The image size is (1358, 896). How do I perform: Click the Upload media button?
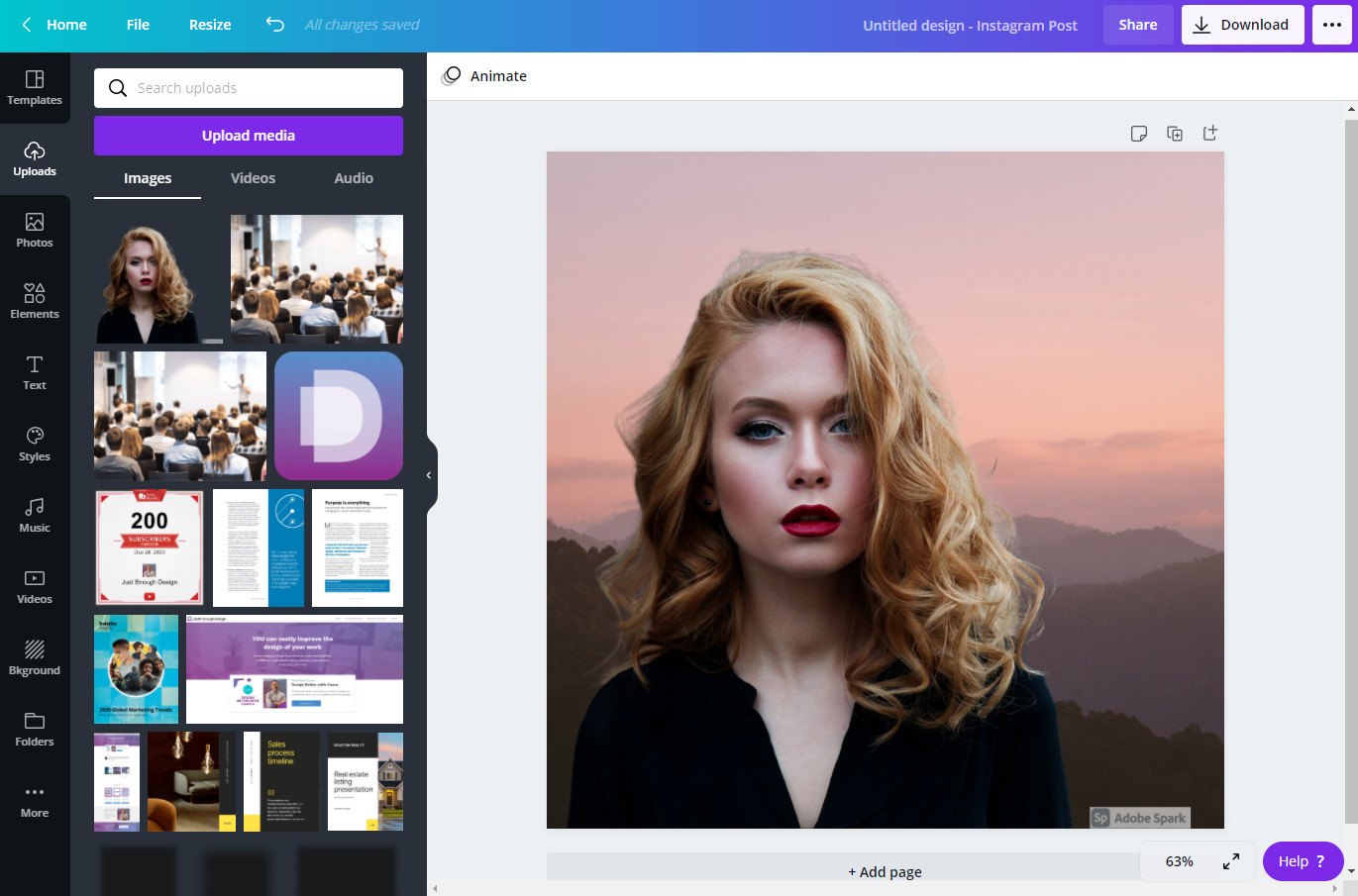tap(248, 136)
